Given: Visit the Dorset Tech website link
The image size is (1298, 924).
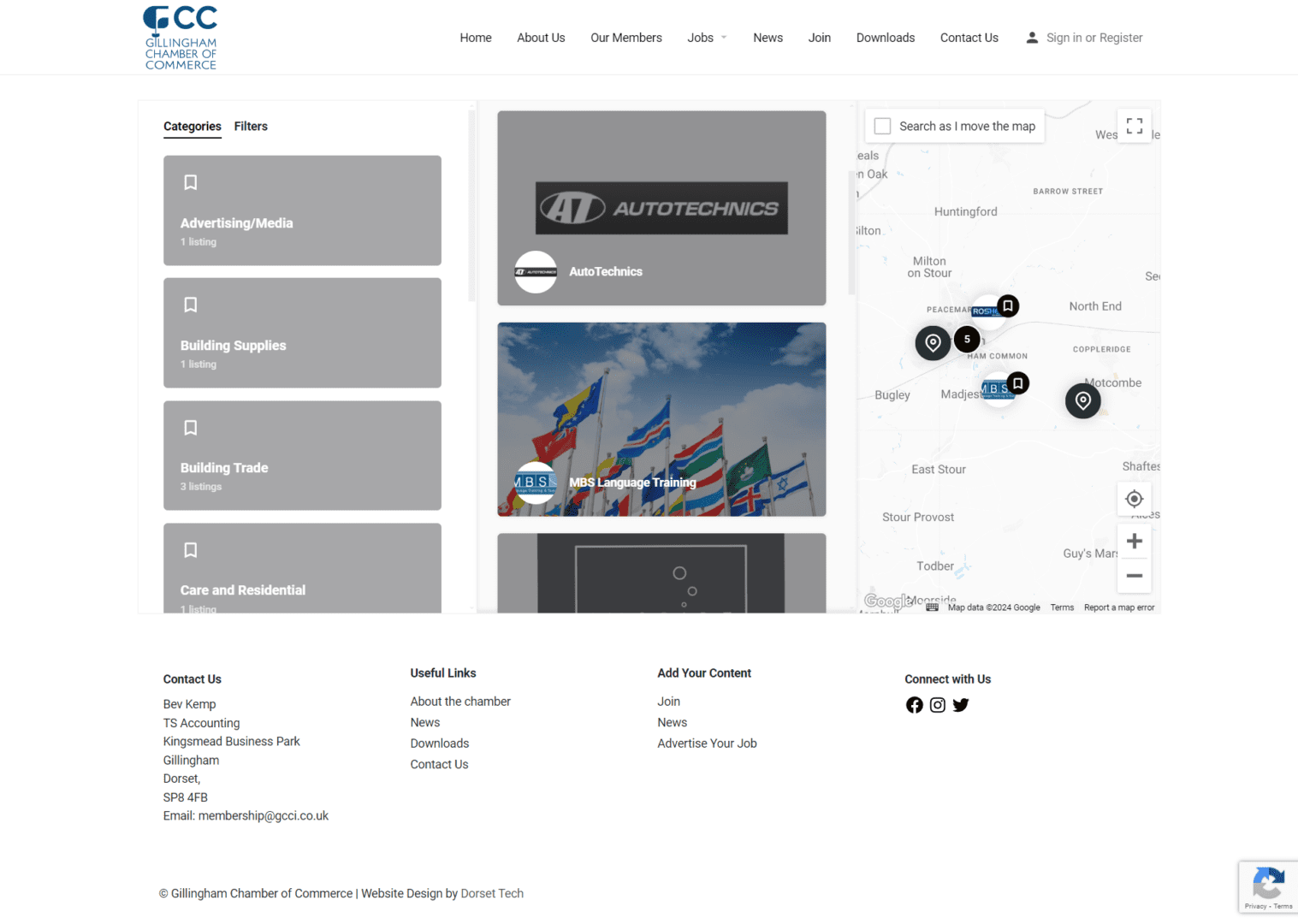Looking at the screenshot, I should (x=492, y=893).
